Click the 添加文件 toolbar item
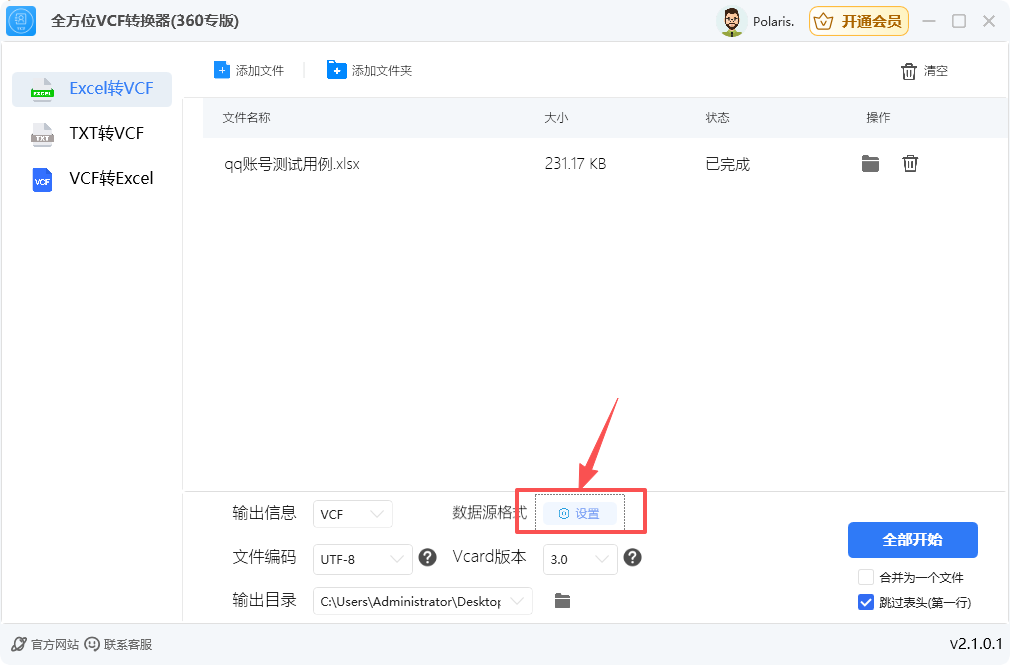 point(248,70)
